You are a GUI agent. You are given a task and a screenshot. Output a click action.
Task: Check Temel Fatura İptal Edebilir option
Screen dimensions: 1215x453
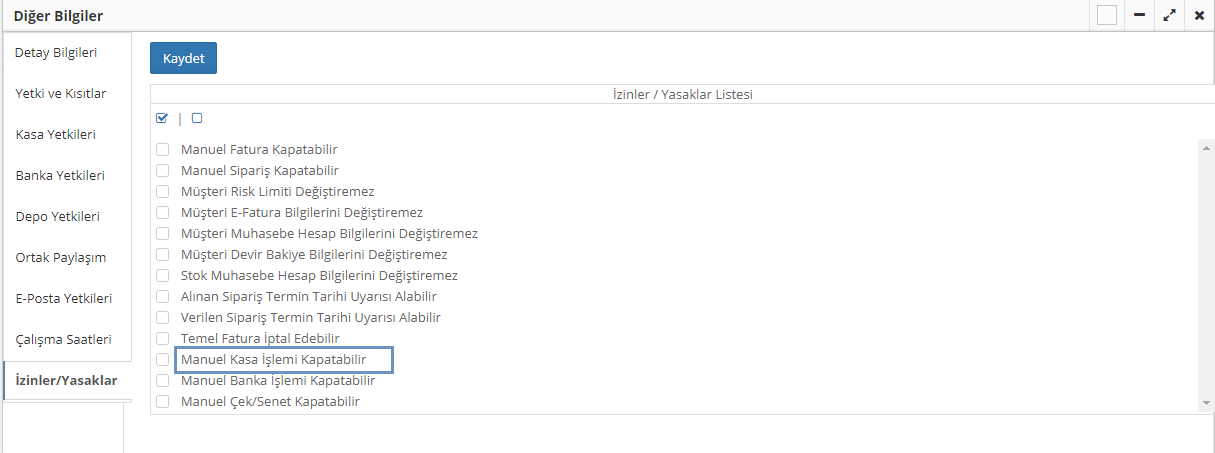(162, 339)
